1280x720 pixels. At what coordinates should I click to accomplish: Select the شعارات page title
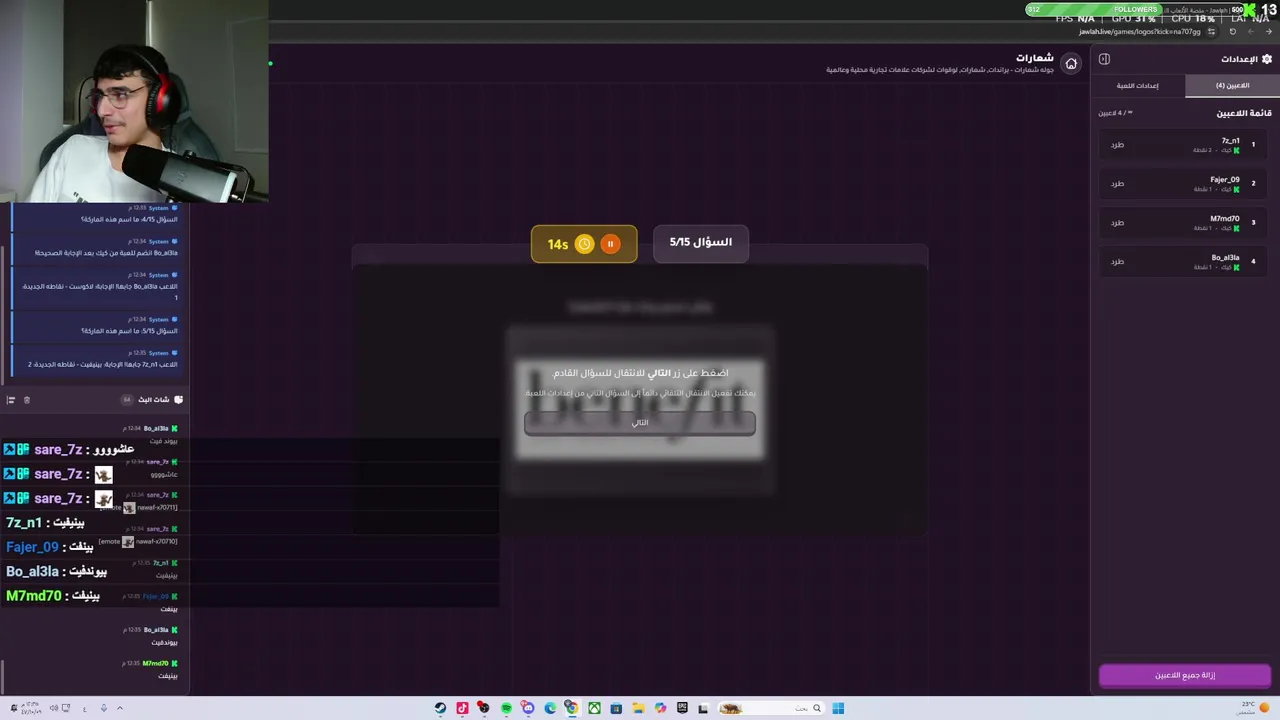point(1035,58)
